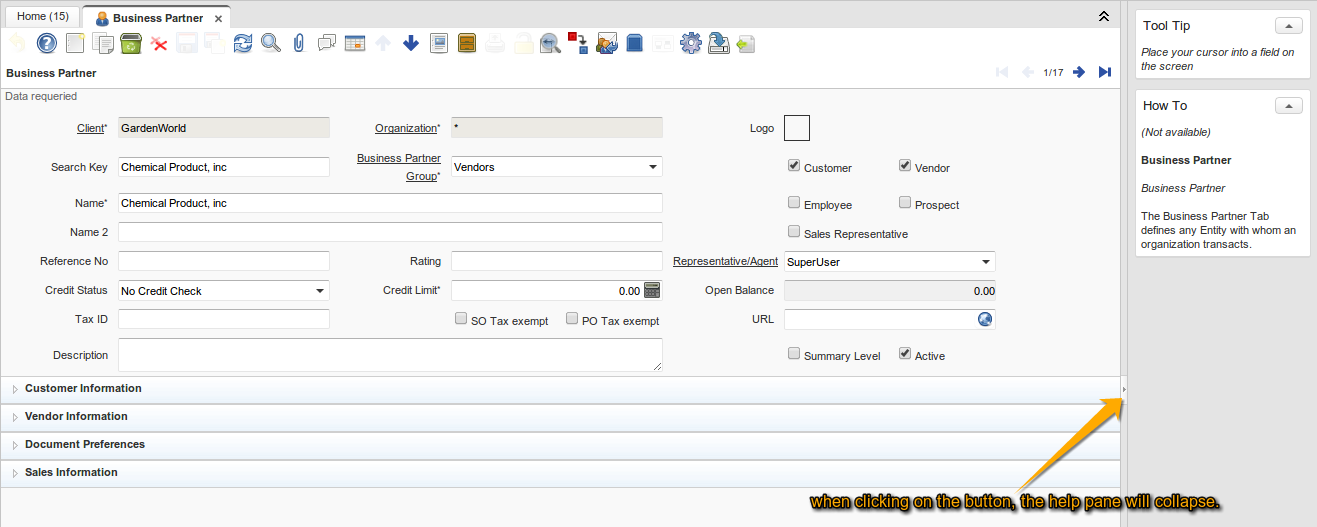Open record lookup with magnifying glass icon

click(x=270, y=43)
